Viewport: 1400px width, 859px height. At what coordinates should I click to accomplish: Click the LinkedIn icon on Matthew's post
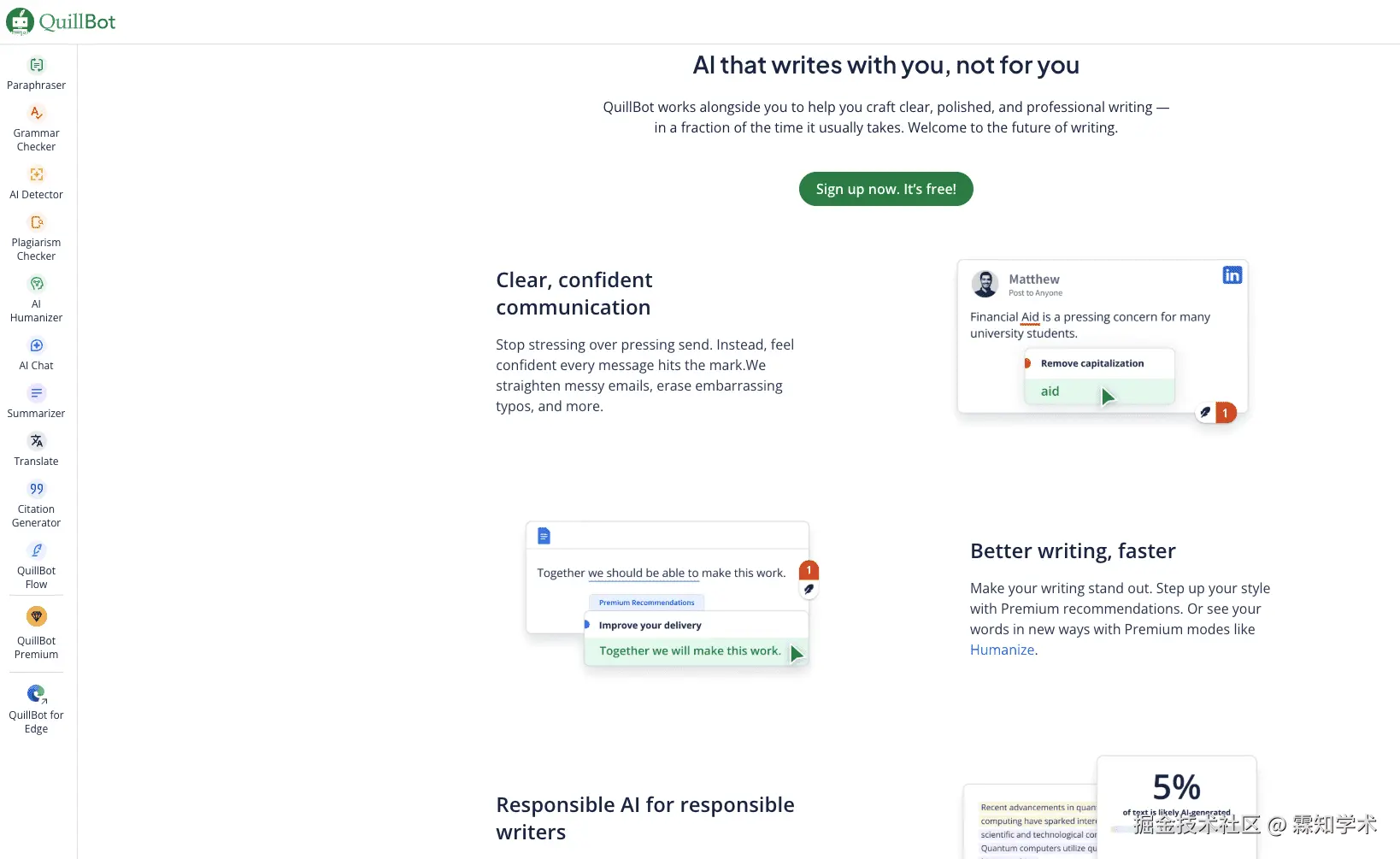(x=1232, y=275)
